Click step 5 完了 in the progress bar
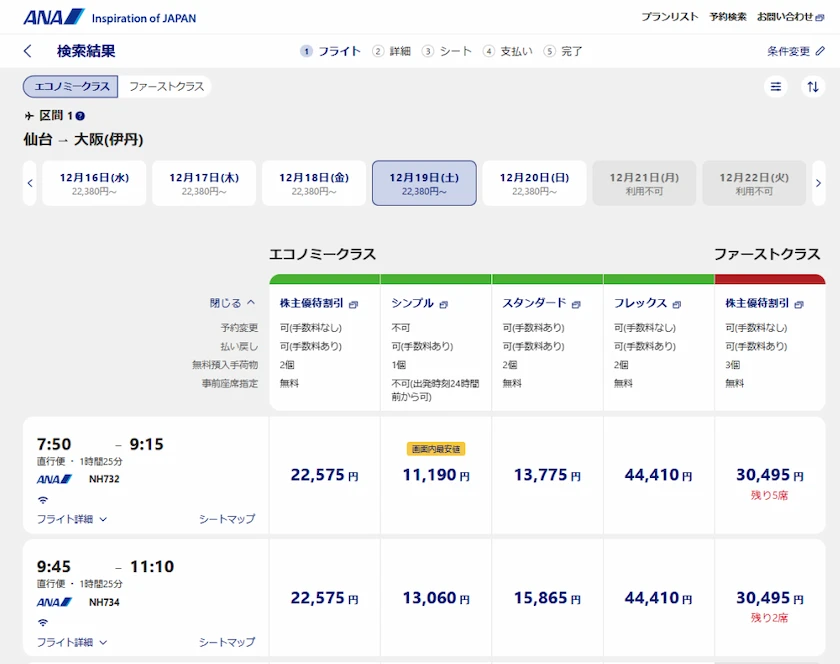 point(562,51)
